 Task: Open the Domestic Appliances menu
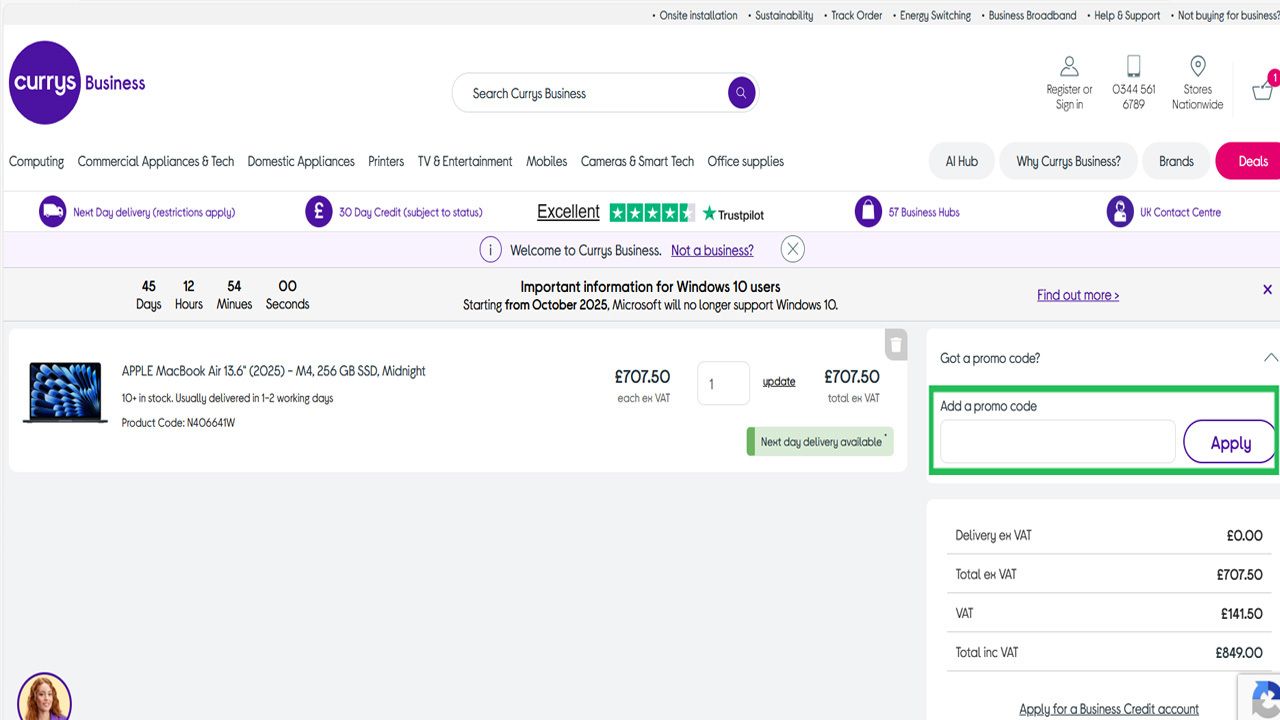tap(301, 161)
